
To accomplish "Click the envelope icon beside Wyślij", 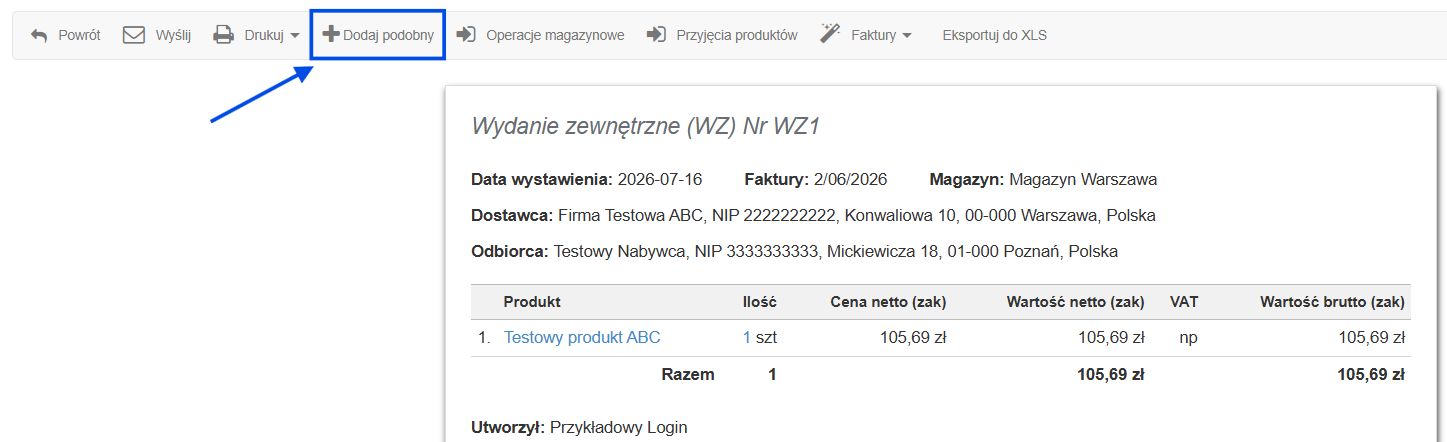I will 134,35.
